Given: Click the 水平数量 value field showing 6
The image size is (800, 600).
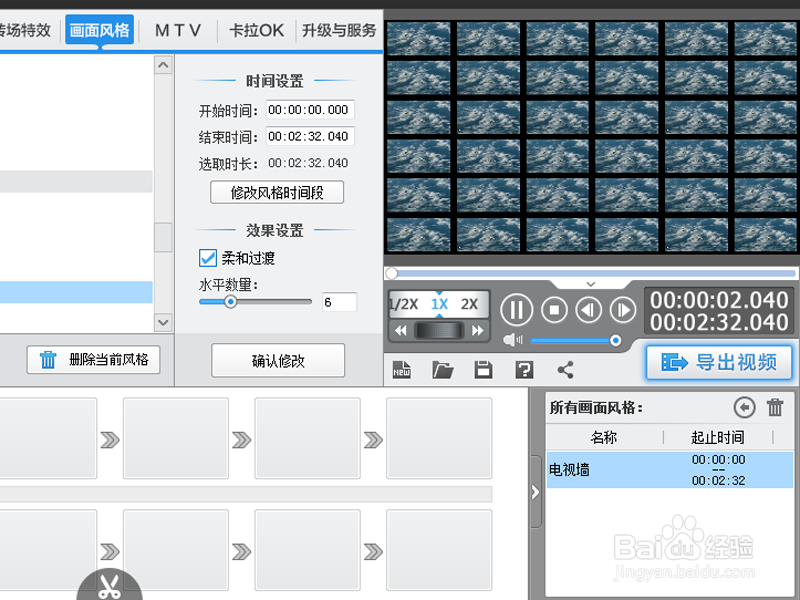Looking at the screenshot, I should click(339, 302).
